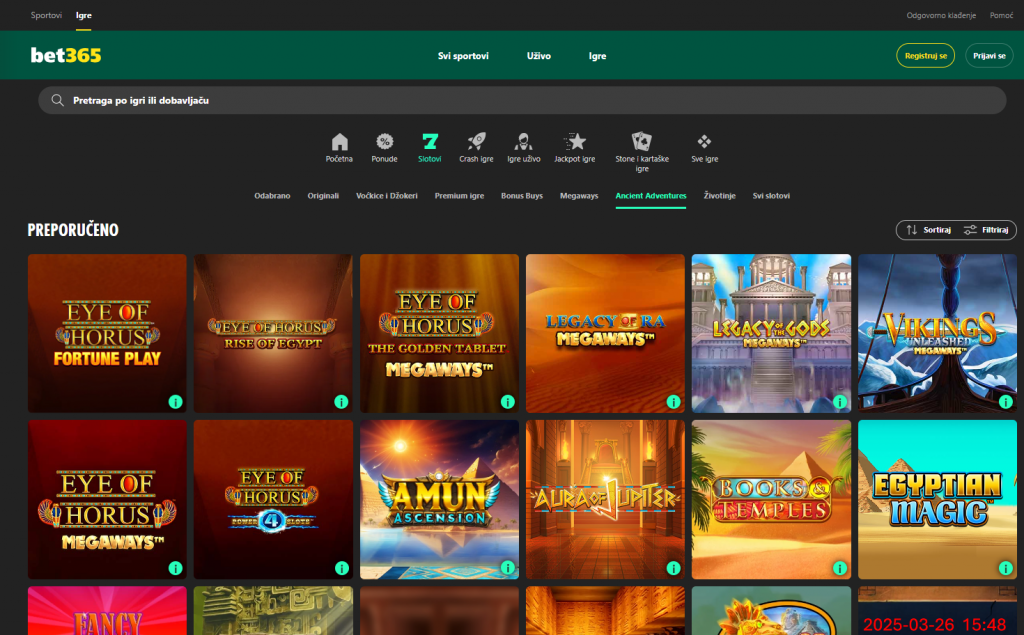The image size is (1024, 635).
Task: Click the bet365 logo
Action: click(x=66, y=56)
